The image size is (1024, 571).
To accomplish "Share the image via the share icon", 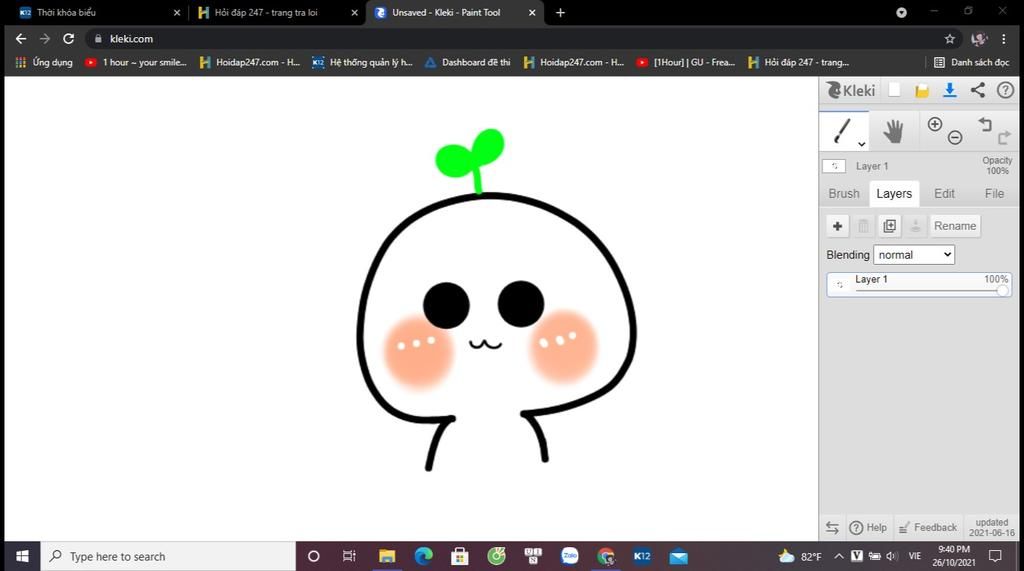I will point(978,90).
